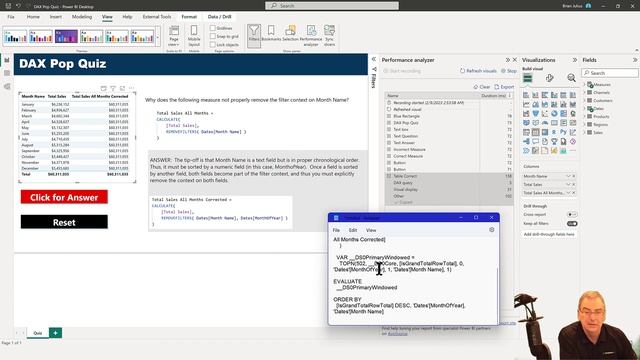Choose the Decomposition tree visual
640x360 pixels.
[x=526, y=142]
